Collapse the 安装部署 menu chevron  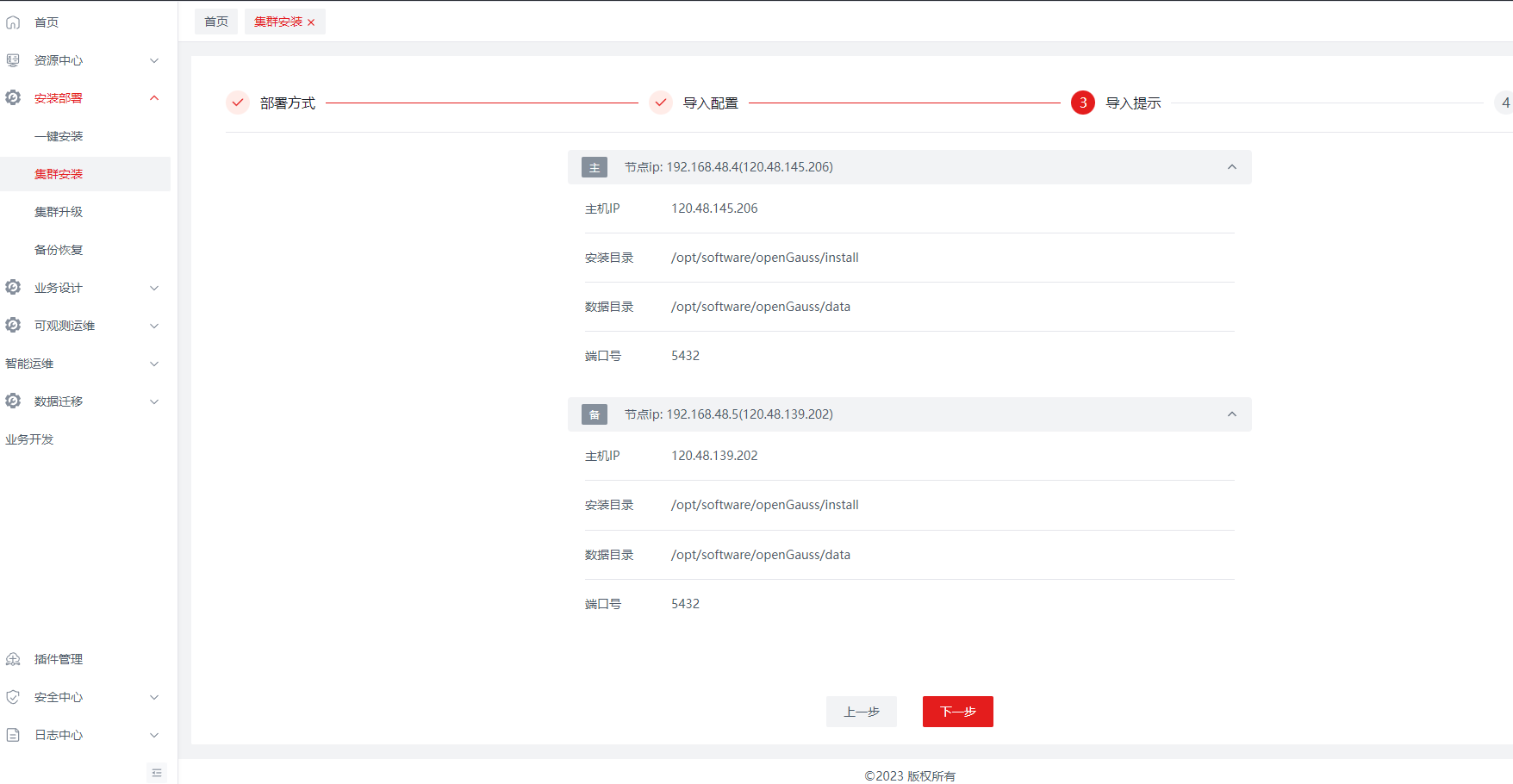click(154, 98)
